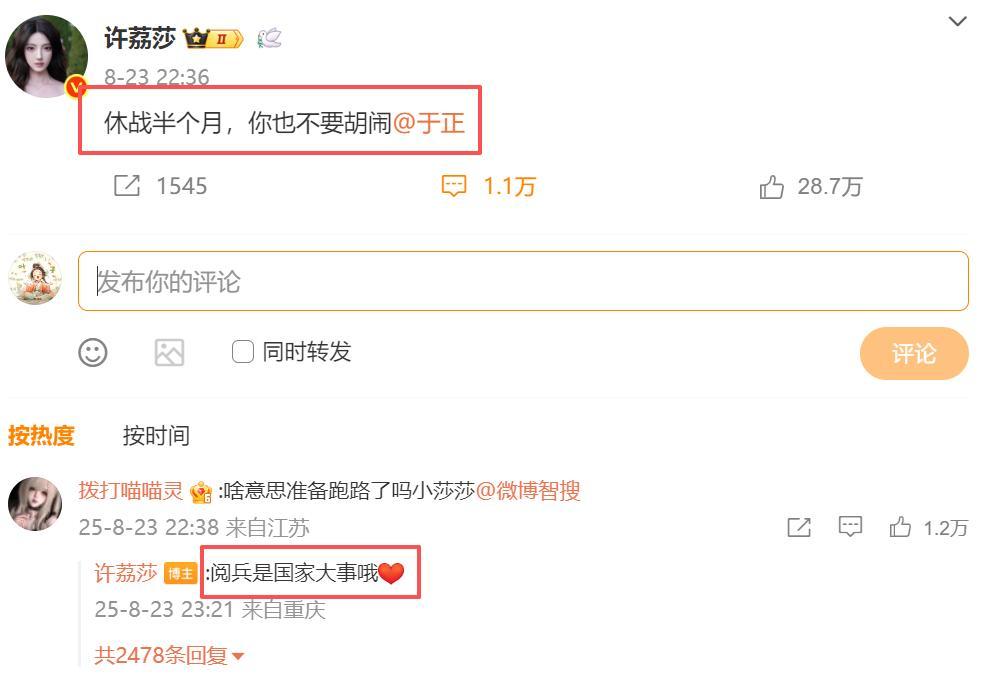The height and width of the screenshot is (678, 987).
Task: Sort comments by 按热度
Action: (42, 435)
